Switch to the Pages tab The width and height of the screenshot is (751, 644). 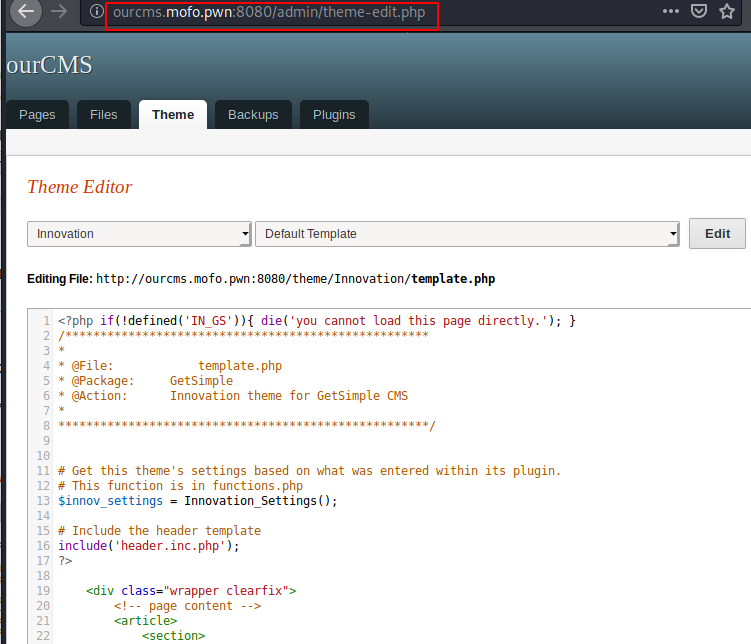pos(37,114)
